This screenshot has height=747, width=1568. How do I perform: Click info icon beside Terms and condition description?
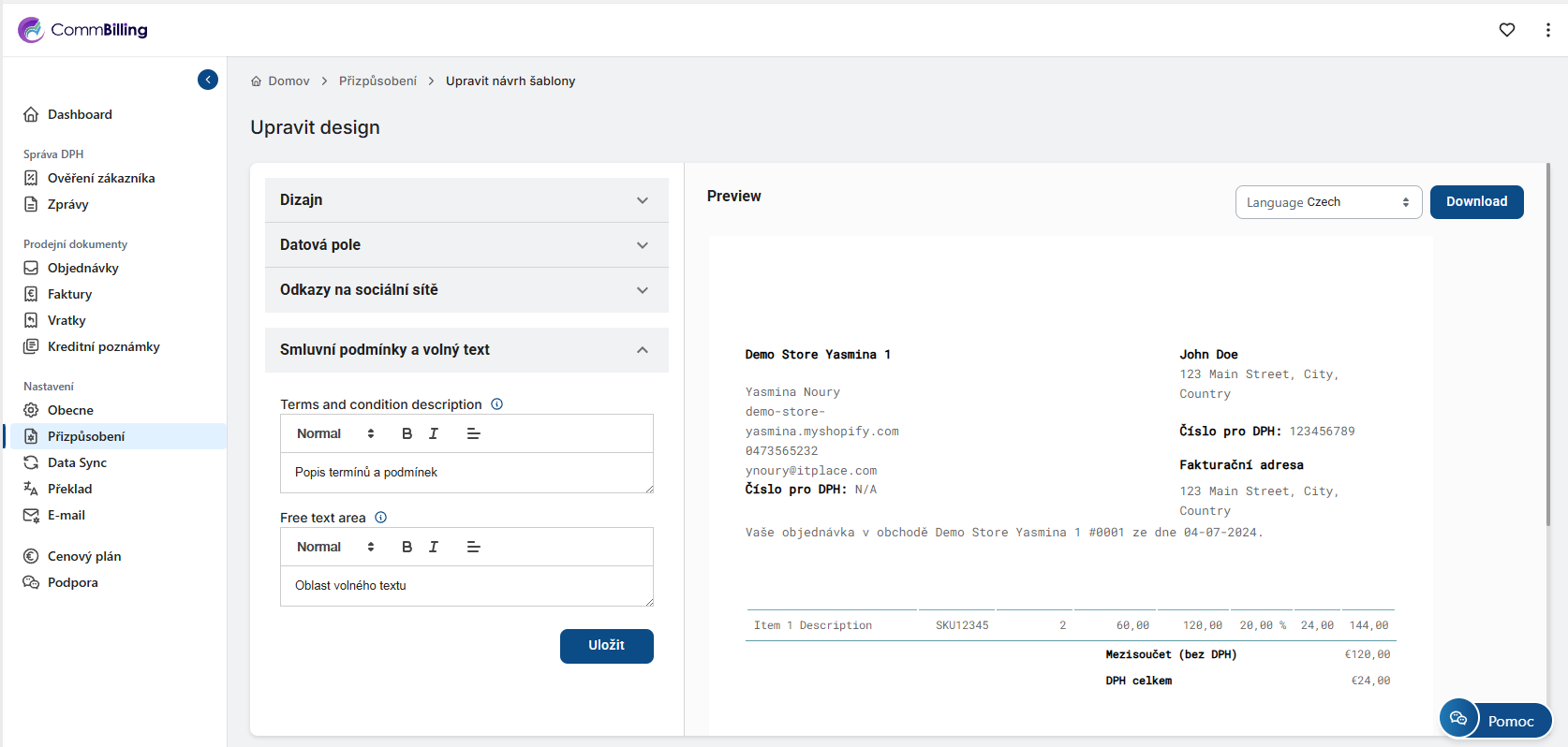(497, 404)
